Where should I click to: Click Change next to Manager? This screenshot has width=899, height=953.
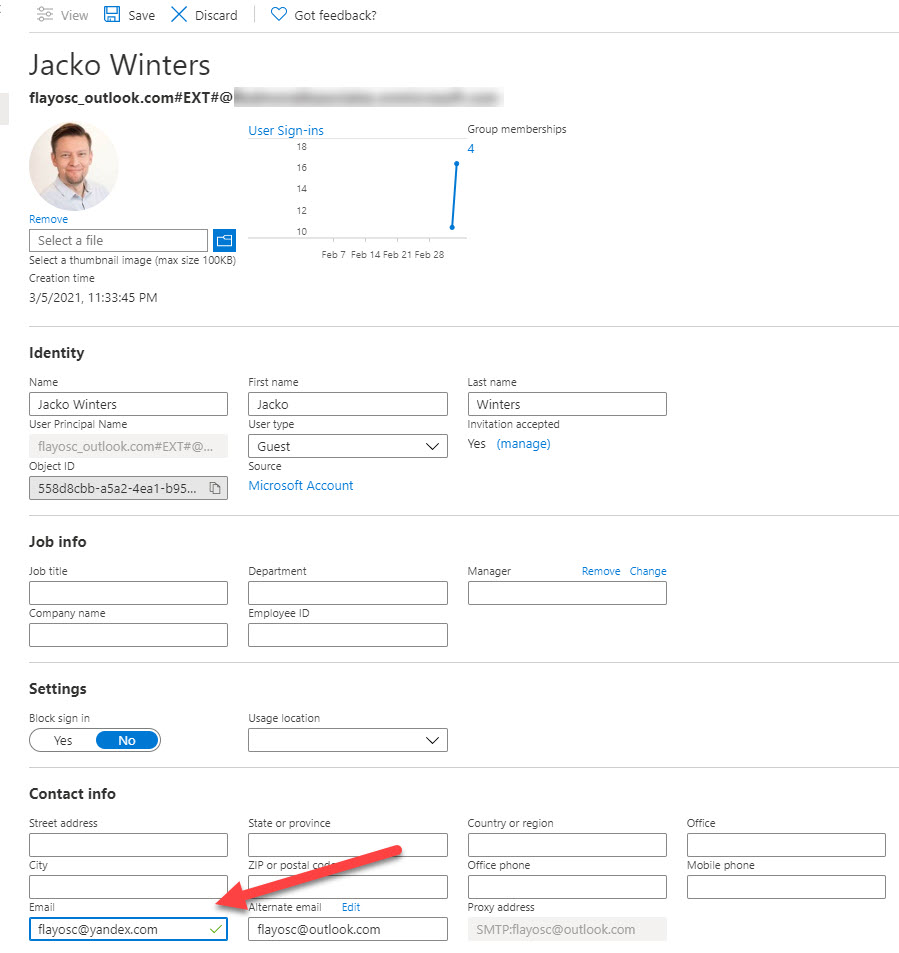[647, 571]
